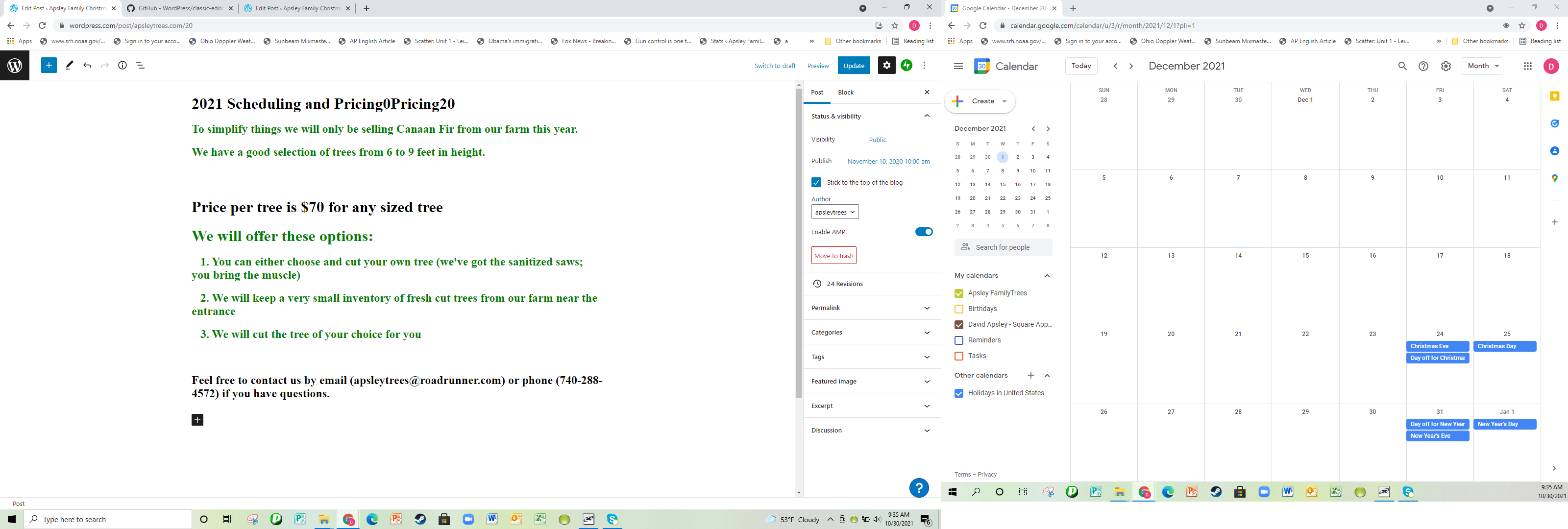Toggle the editor settings gear panel
Image resolution: width=1568 pixels, height=529 pixels.
point(886,65)
